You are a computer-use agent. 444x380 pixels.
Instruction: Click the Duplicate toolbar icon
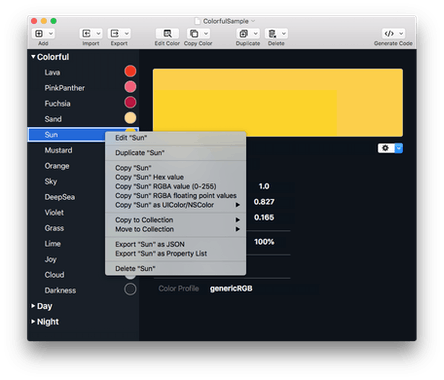(244, 33)
